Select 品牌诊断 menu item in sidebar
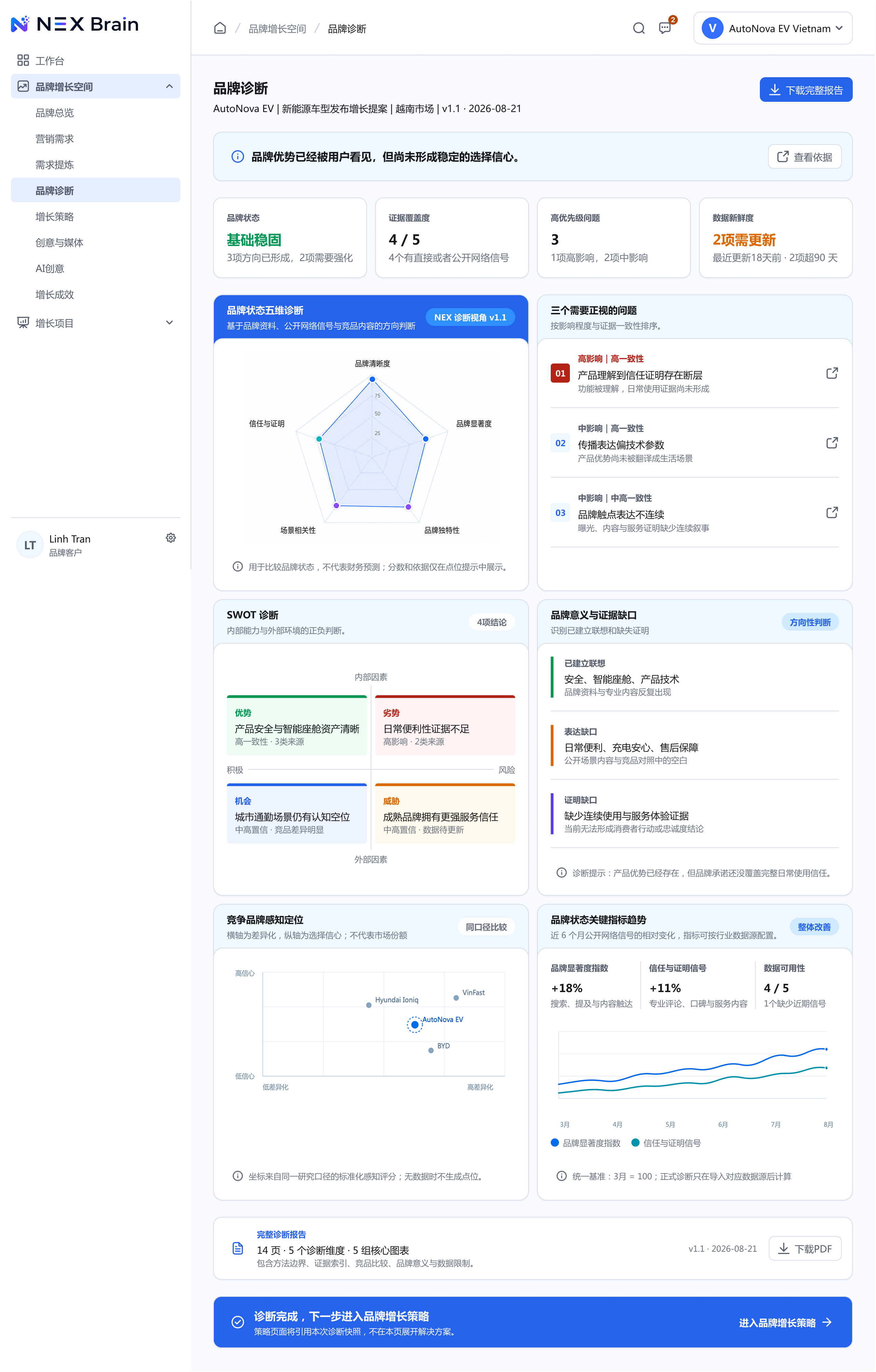Viewport: 876px width, 1372px height. (96, 190)
